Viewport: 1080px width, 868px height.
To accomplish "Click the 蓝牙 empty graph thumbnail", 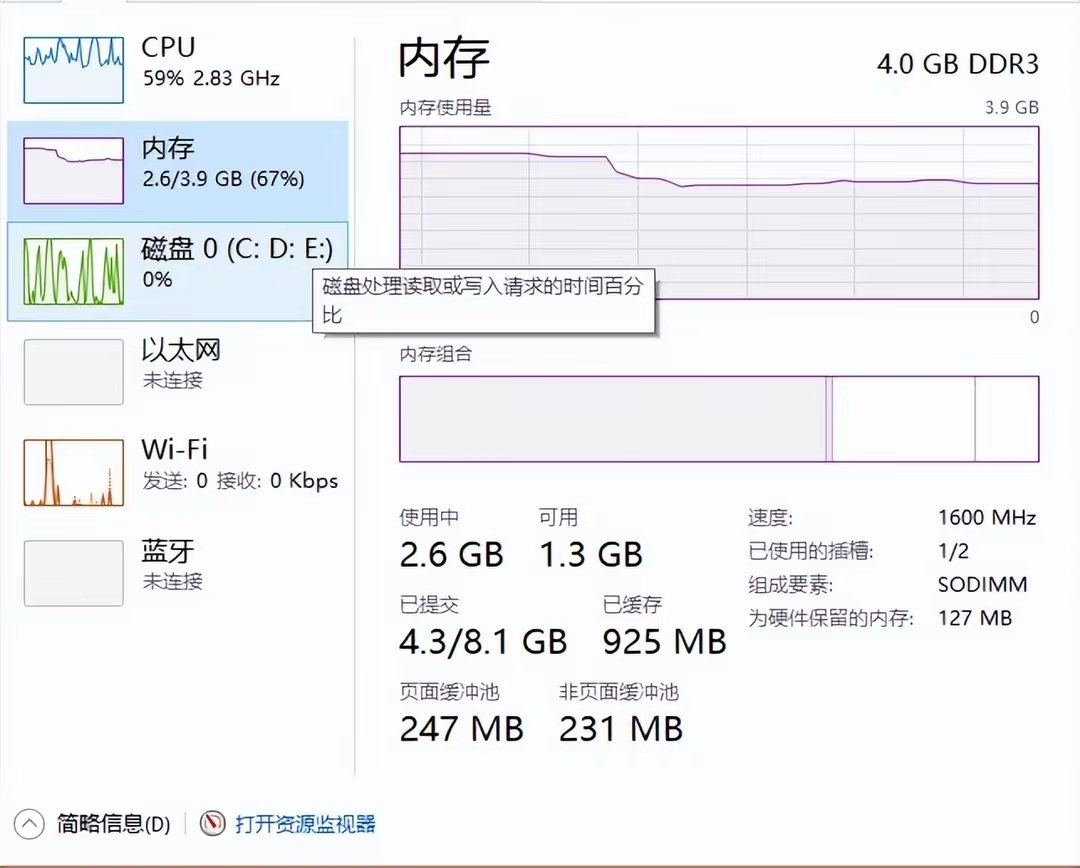I will (x=73, y=573).
